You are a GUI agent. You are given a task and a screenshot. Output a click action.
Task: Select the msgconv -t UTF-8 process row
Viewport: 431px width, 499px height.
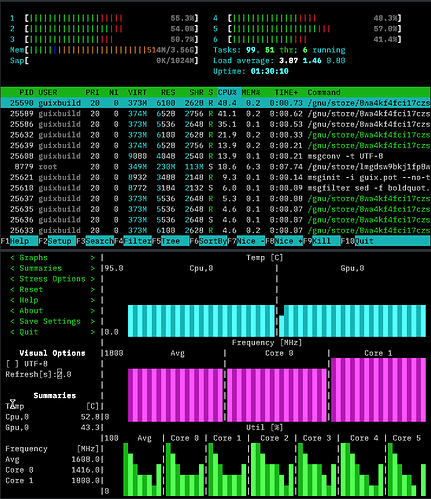coord(215,156)
